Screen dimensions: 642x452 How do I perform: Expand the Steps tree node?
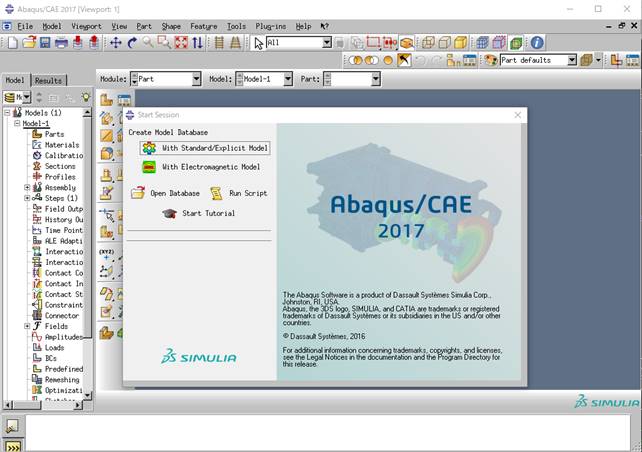coord(28,198)
